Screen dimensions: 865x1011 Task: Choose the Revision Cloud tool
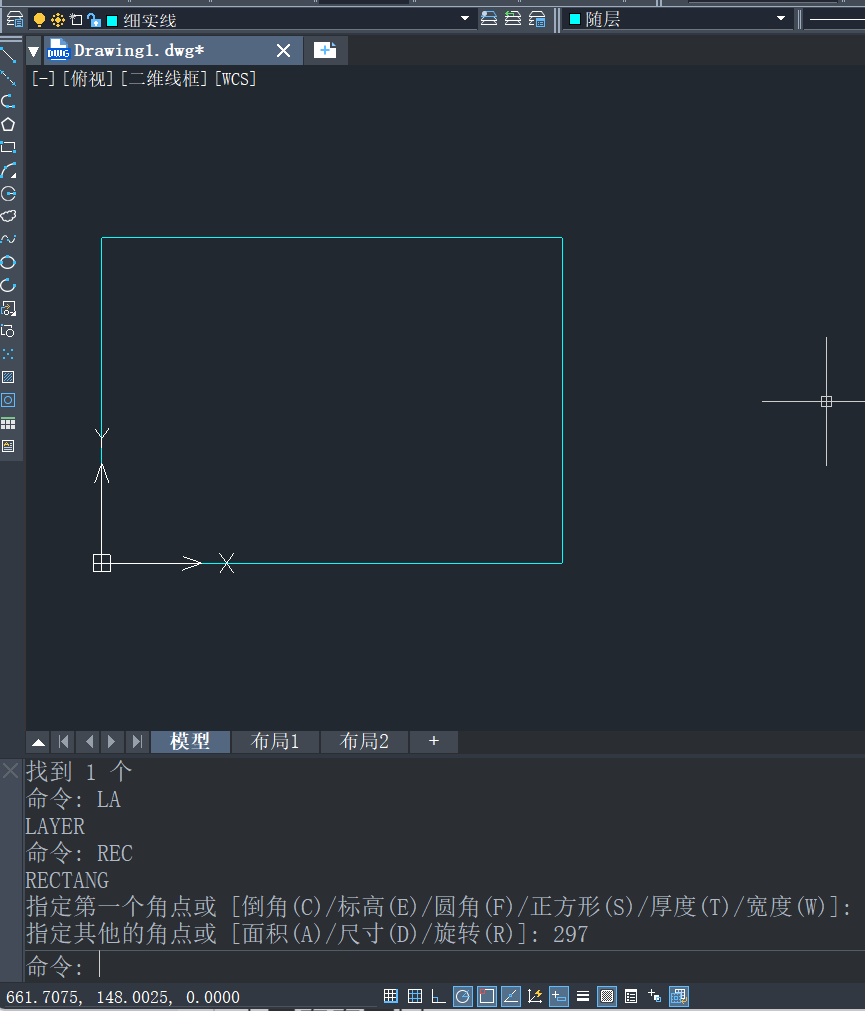[8, 216]
